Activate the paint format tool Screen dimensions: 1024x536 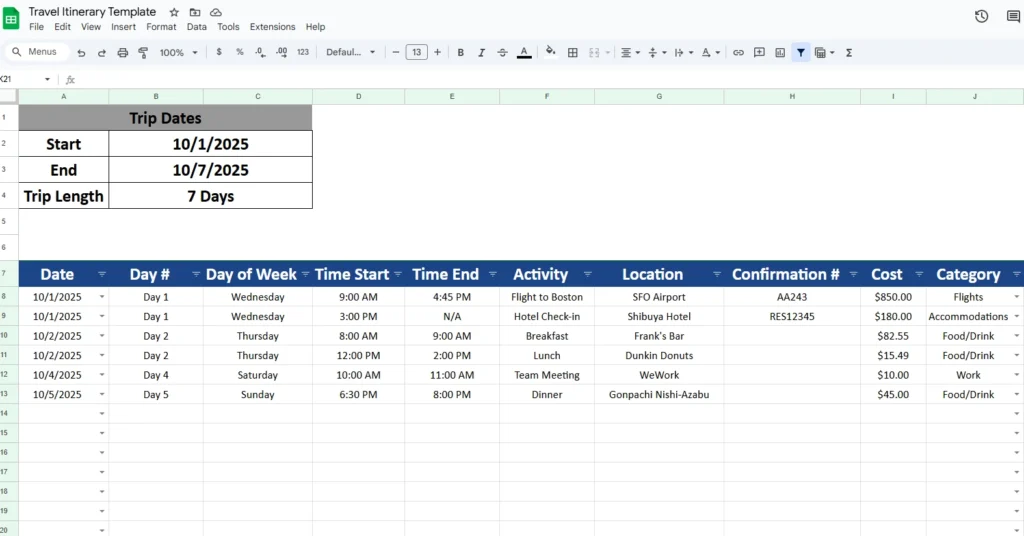point(143,53)
